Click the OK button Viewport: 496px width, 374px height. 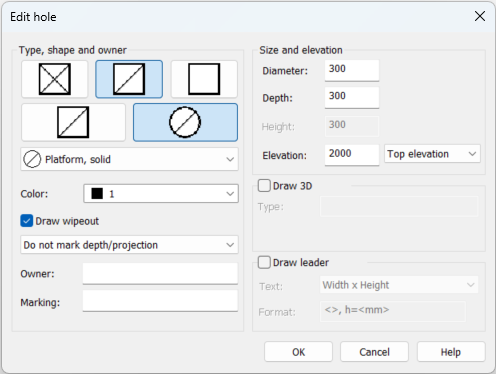(298, 352)
